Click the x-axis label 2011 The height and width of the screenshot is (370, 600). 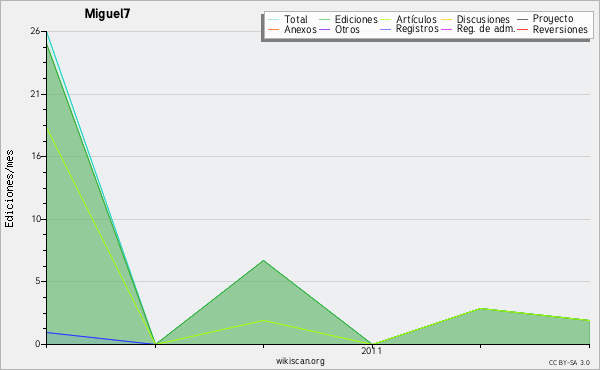pos(372,351)
